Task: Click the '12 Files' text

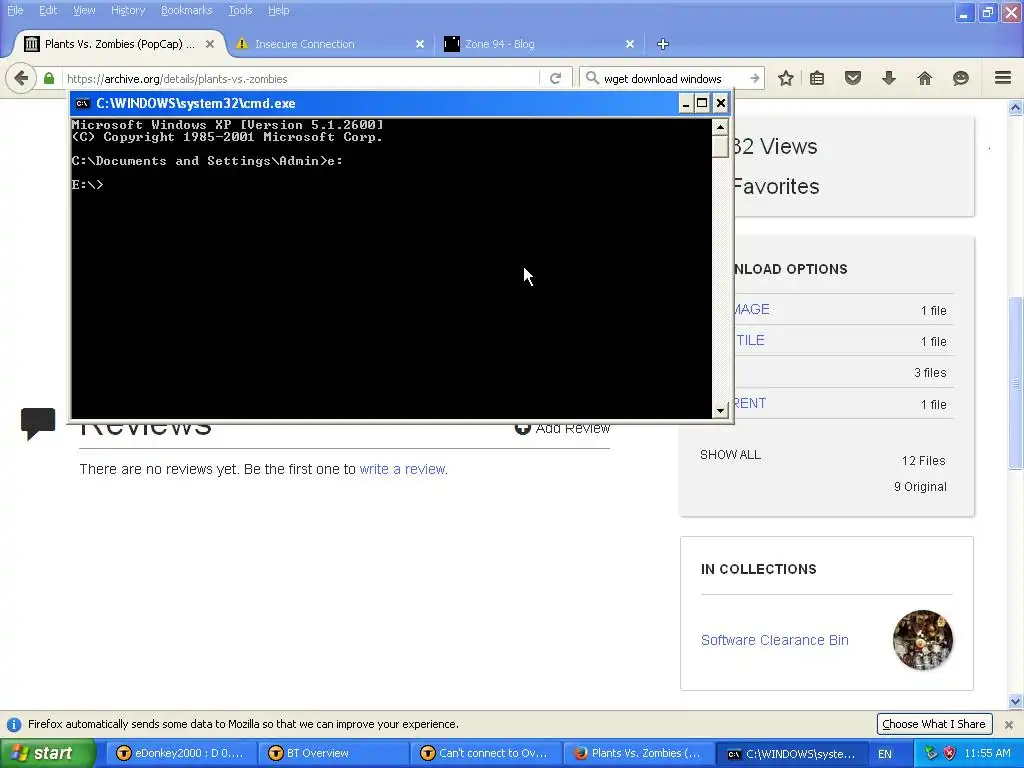Action: click(923, 460)
